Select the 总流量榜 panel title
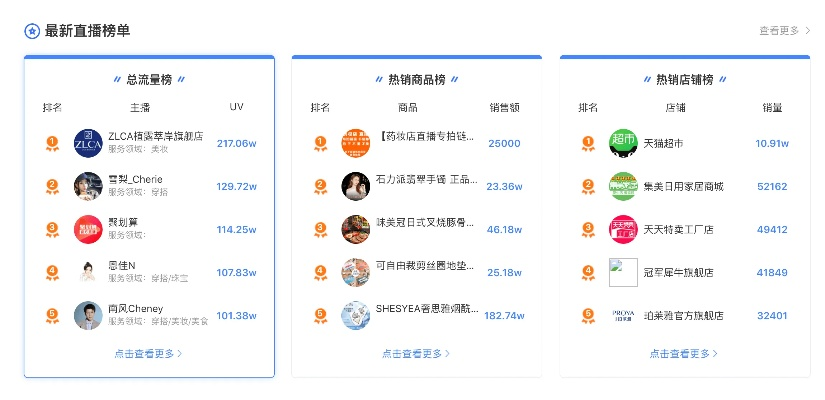This screenshot has width=825, height=400. tap(149, 79)
